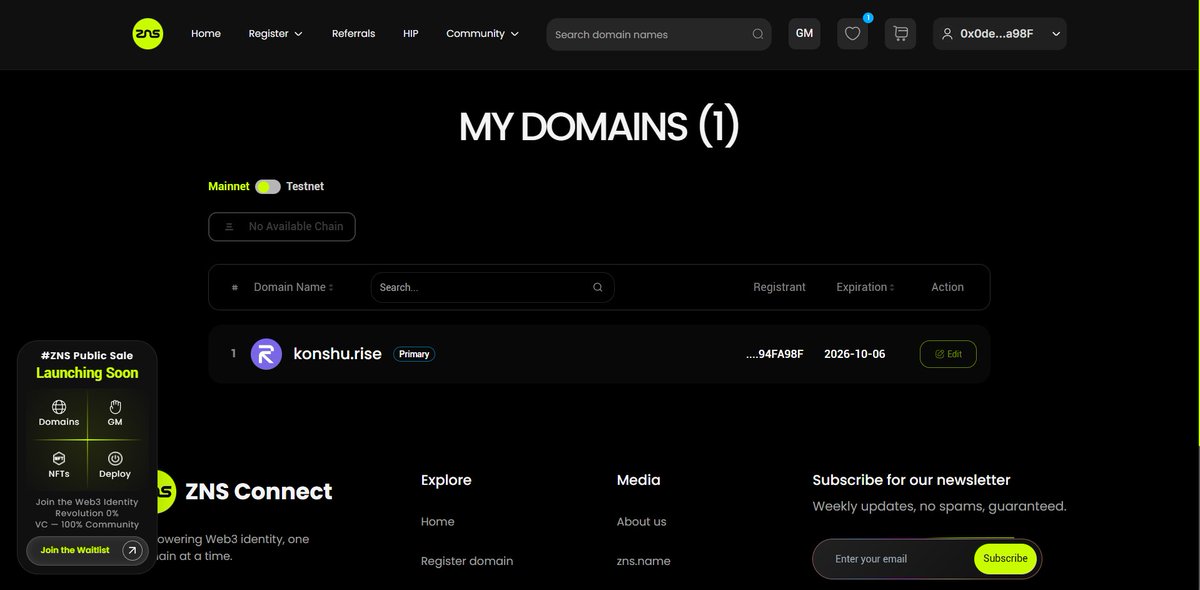Open the wishlist heart icon
Image resolution: width=1200 pixels, height=590 pixels.
coord(852,34)
